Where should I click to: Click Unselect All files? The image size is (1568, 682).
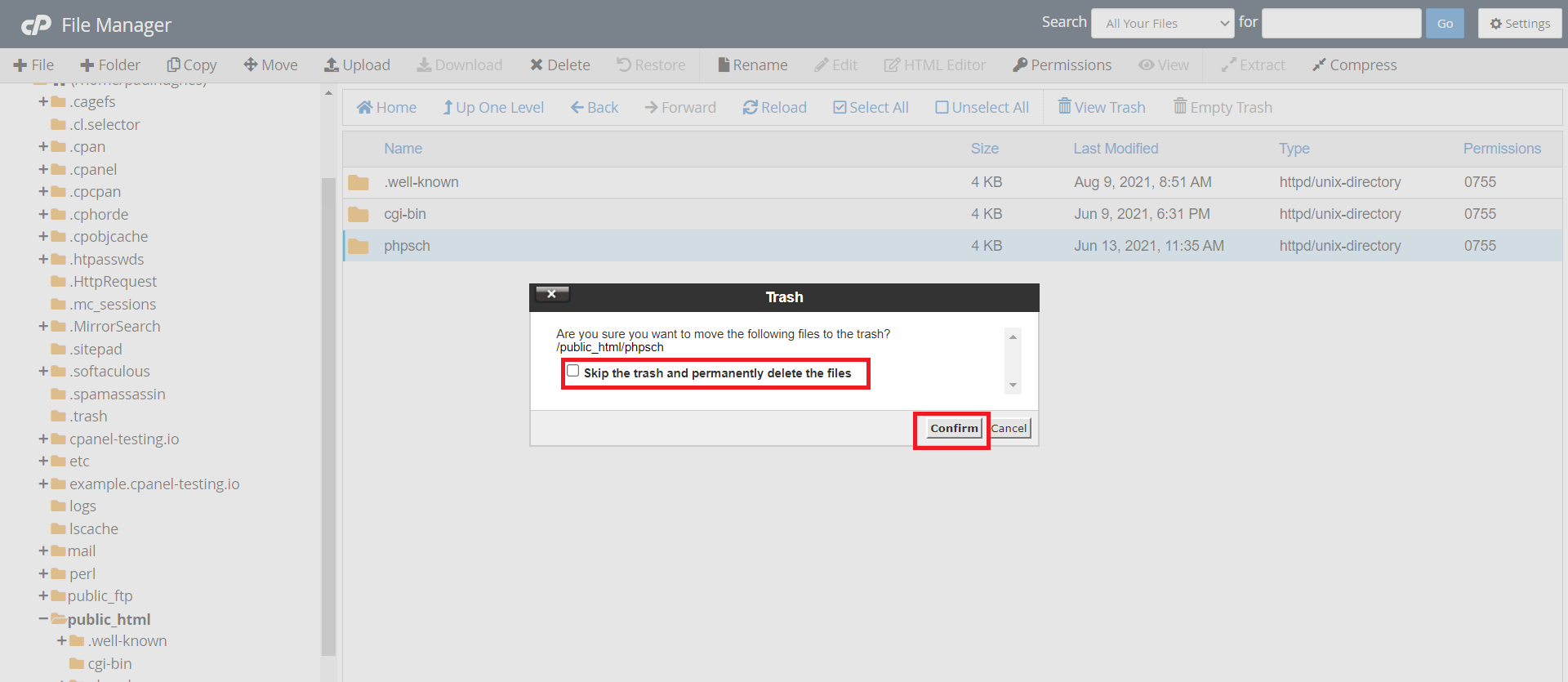point(982,108)
